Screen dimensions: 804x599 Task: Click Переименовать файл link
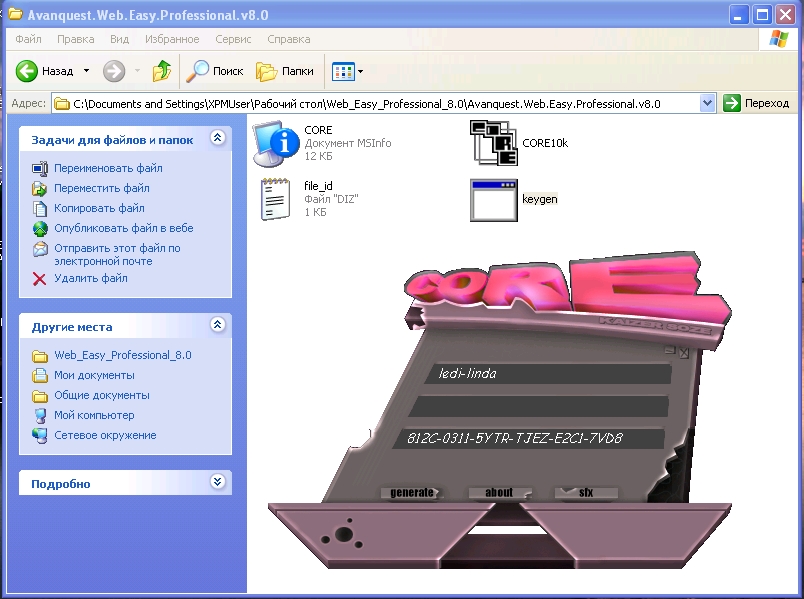point(108,168)
